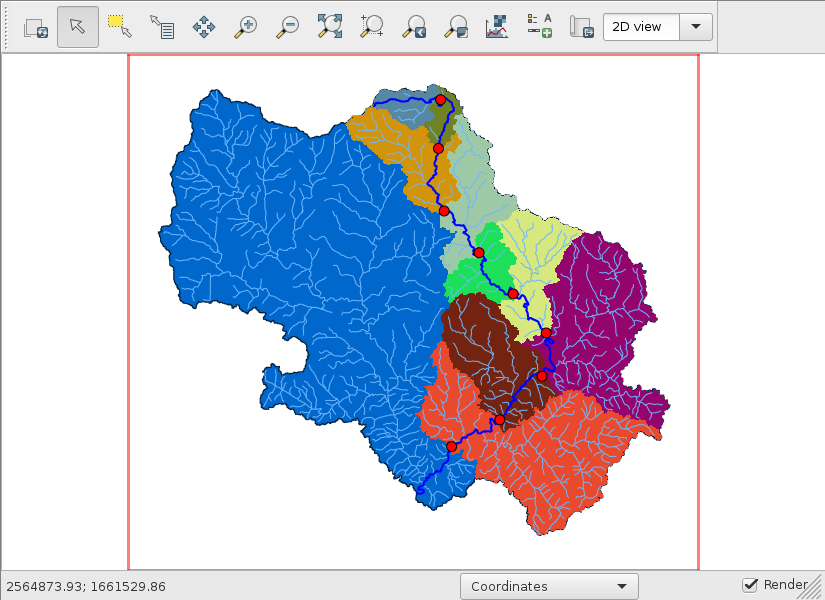
Task: Select the Pointer tool
Action: tap(78, 27)
